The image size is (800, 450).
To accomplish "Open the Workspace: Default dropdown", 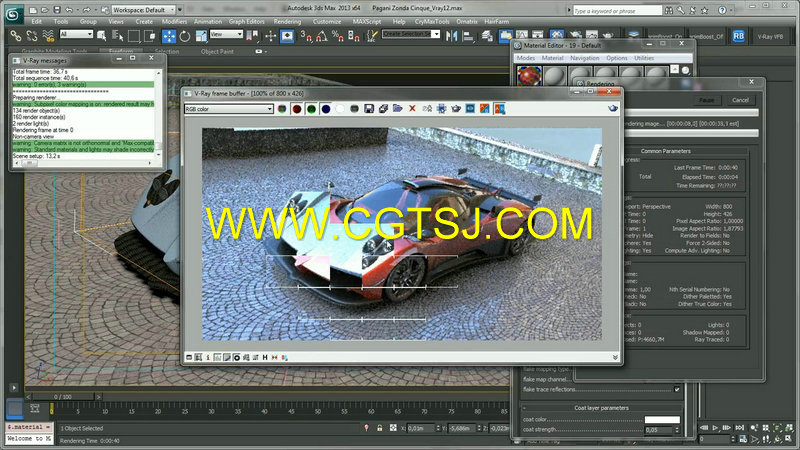I will click(x=143, y=10).
